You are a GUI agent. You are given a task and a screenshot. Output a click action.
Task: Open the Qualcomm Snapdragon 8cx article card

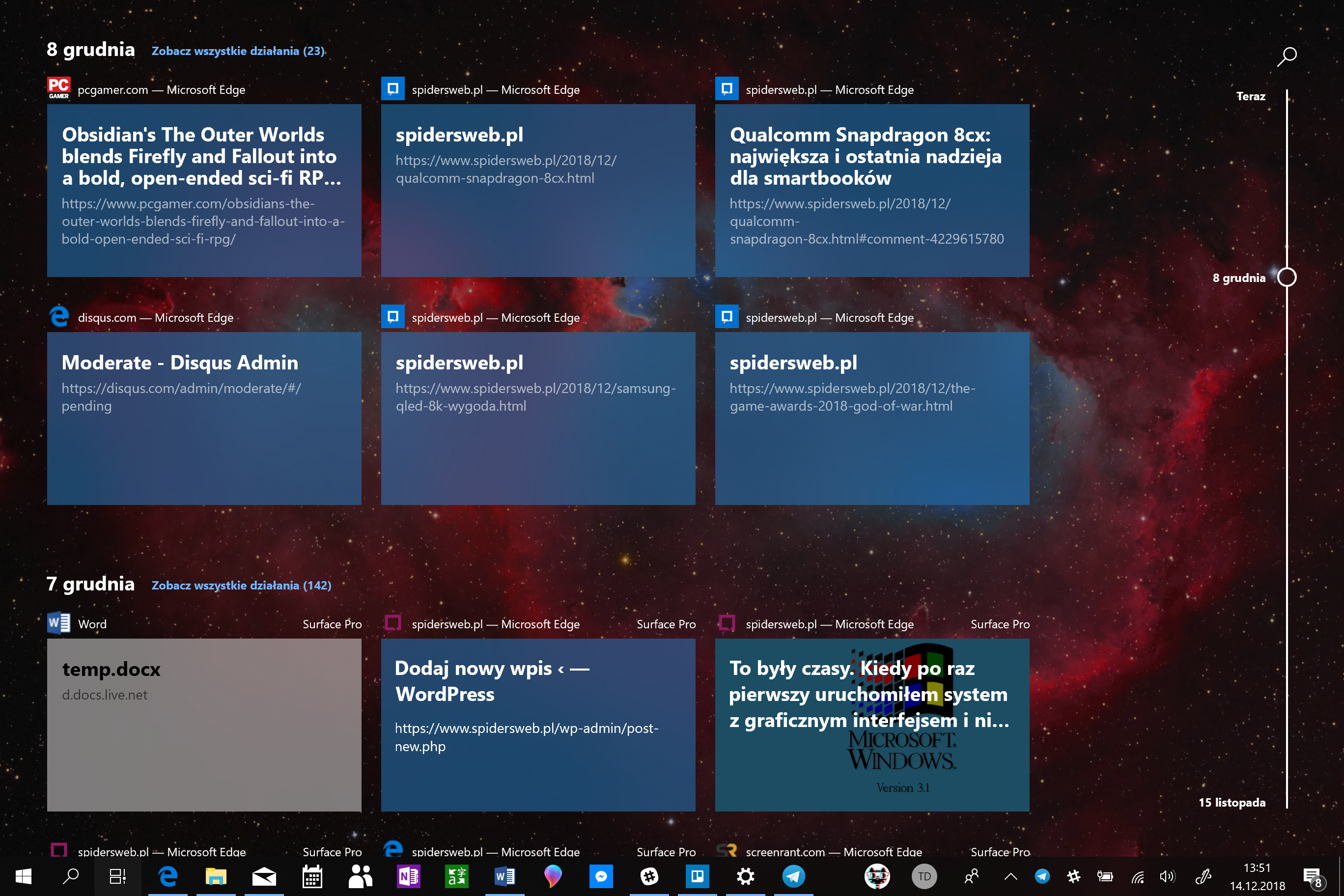tap(872, 190)
